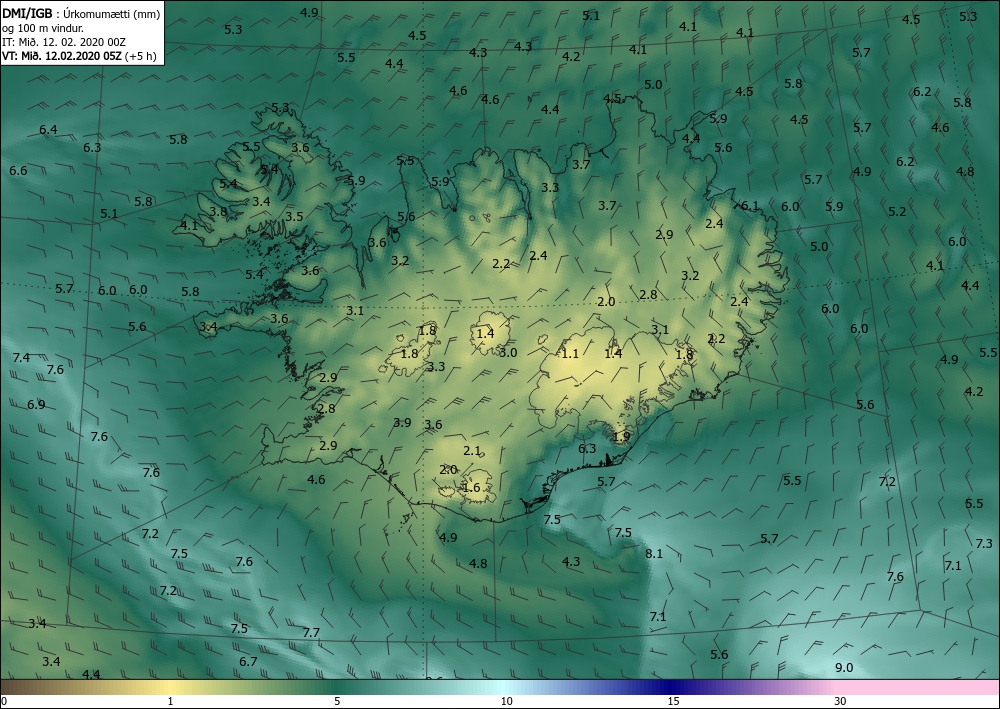Click the 1.6 value on the map
The image size is (1000, 709).
[x=471, y=488]
